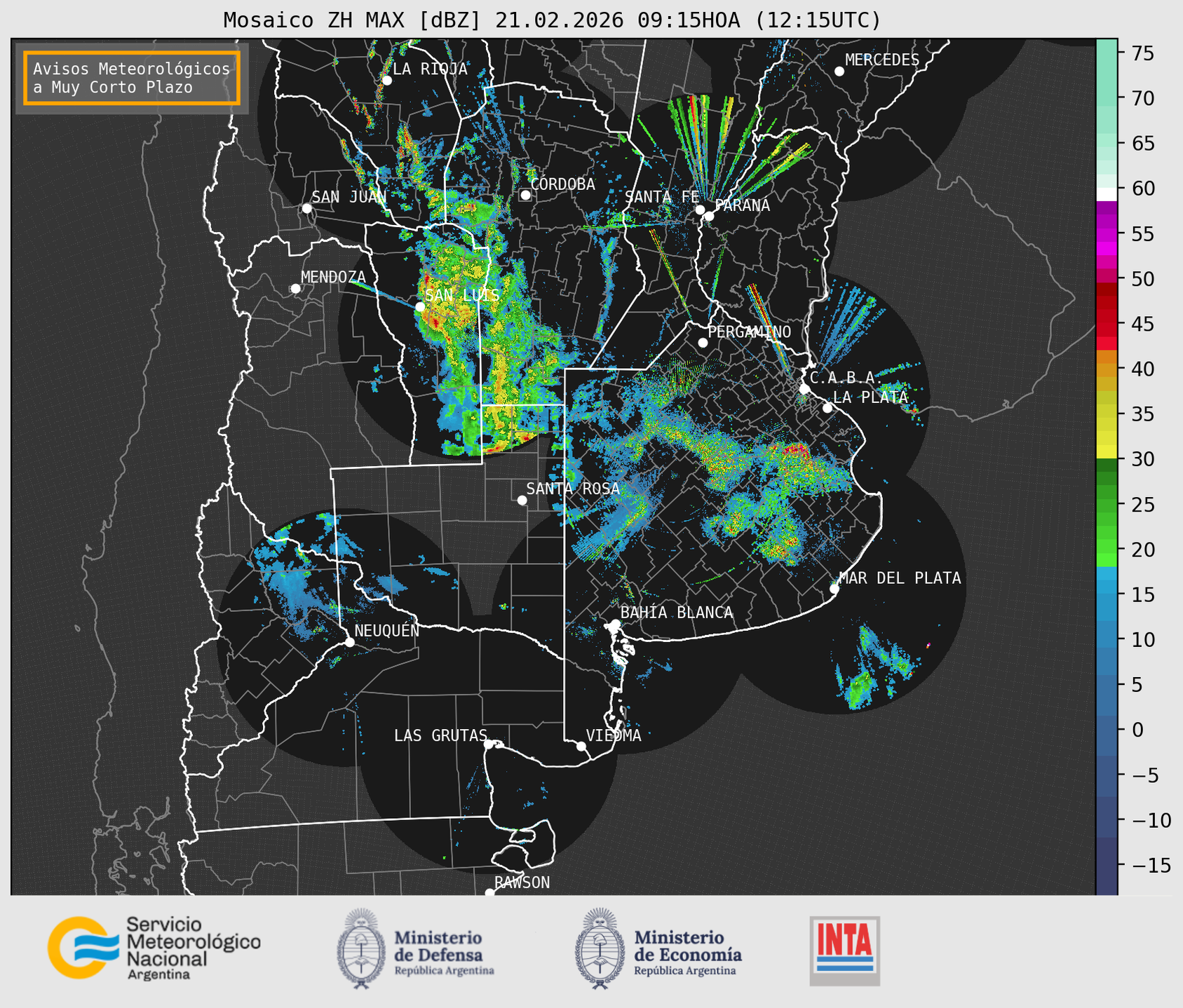
Task: Click the Servicio Meteorológico Nacional logo
Action: click(x=153, y=948)
